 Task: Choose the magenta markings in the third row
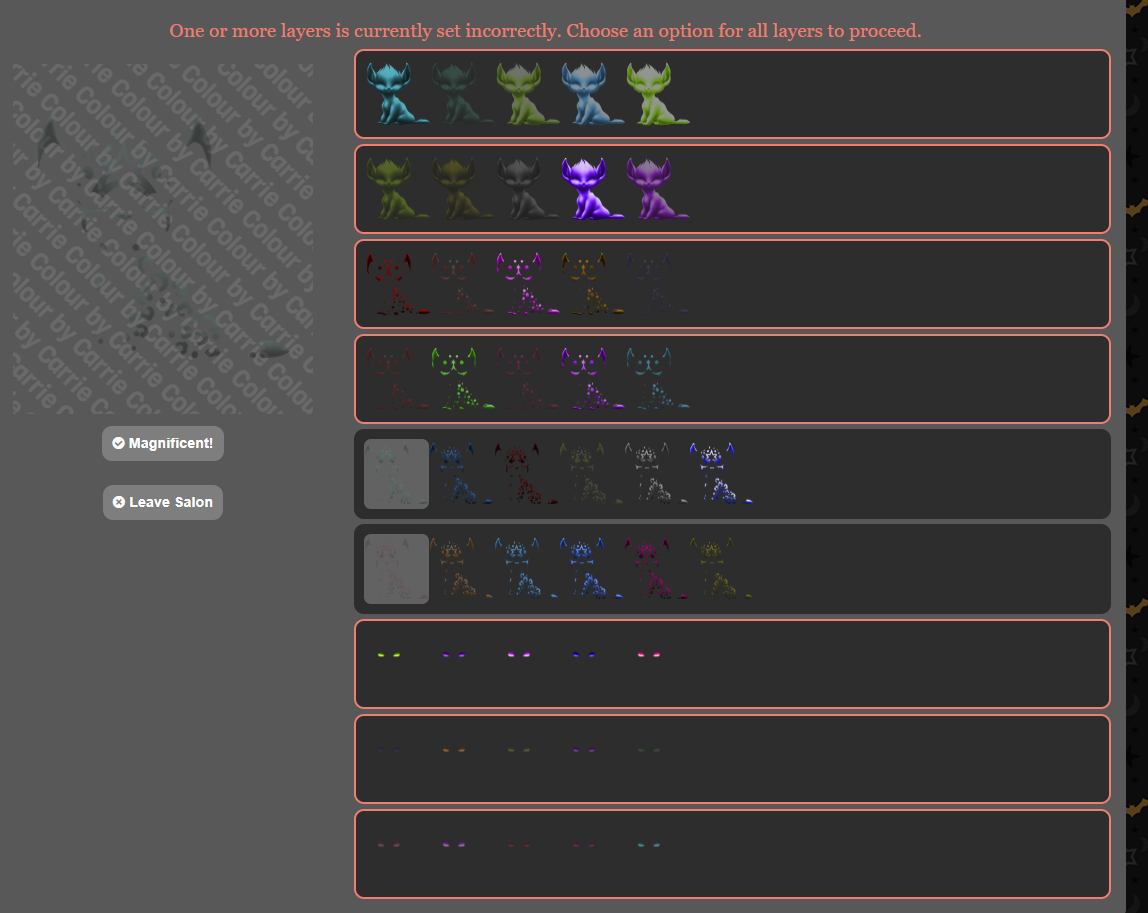click(x=526, y=284)
